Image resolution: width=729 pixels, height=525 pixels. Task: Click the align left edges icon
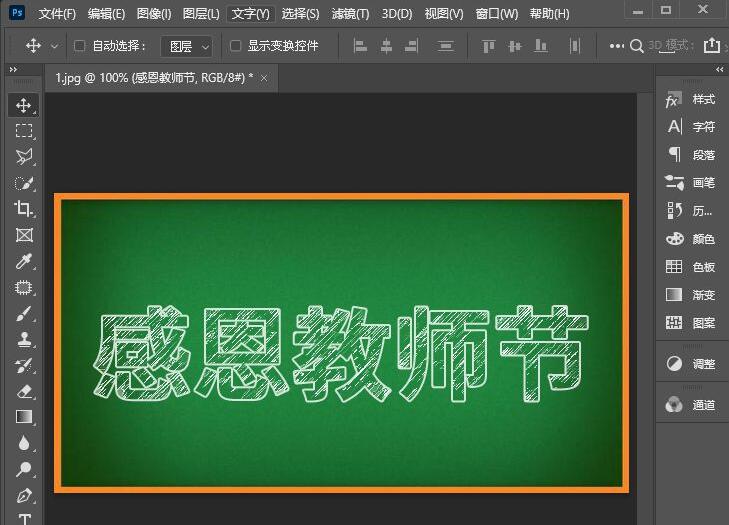[x=360, y=46]
